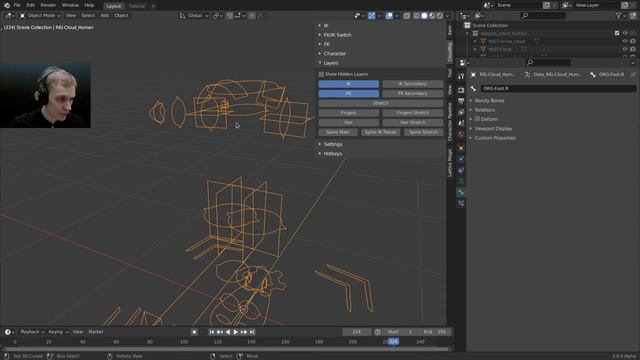Click the bone name field ORG-Foot.R

point(558,89)
